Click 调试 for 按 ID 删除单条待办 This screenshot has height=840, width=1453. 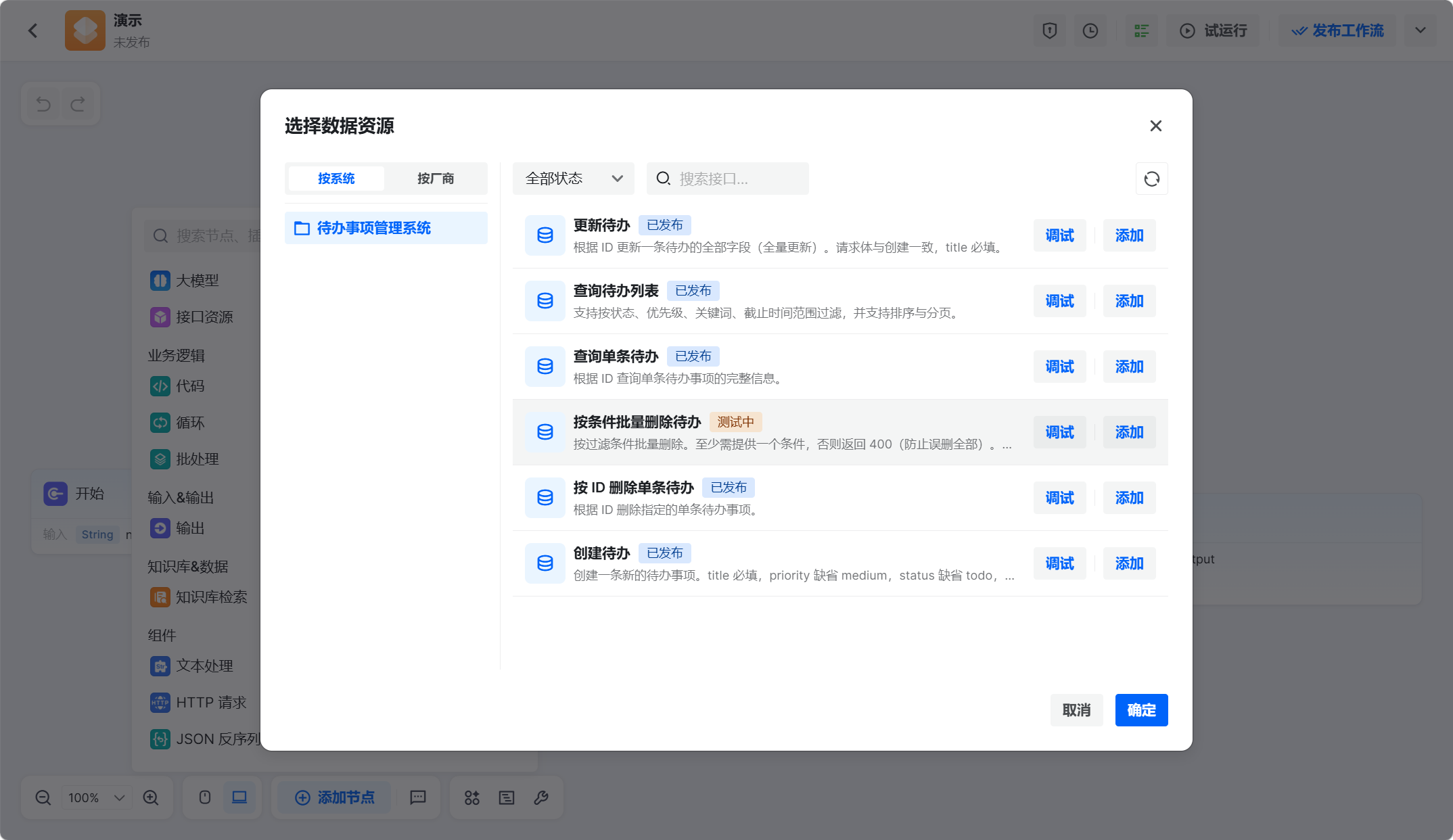pos(1059,498)
